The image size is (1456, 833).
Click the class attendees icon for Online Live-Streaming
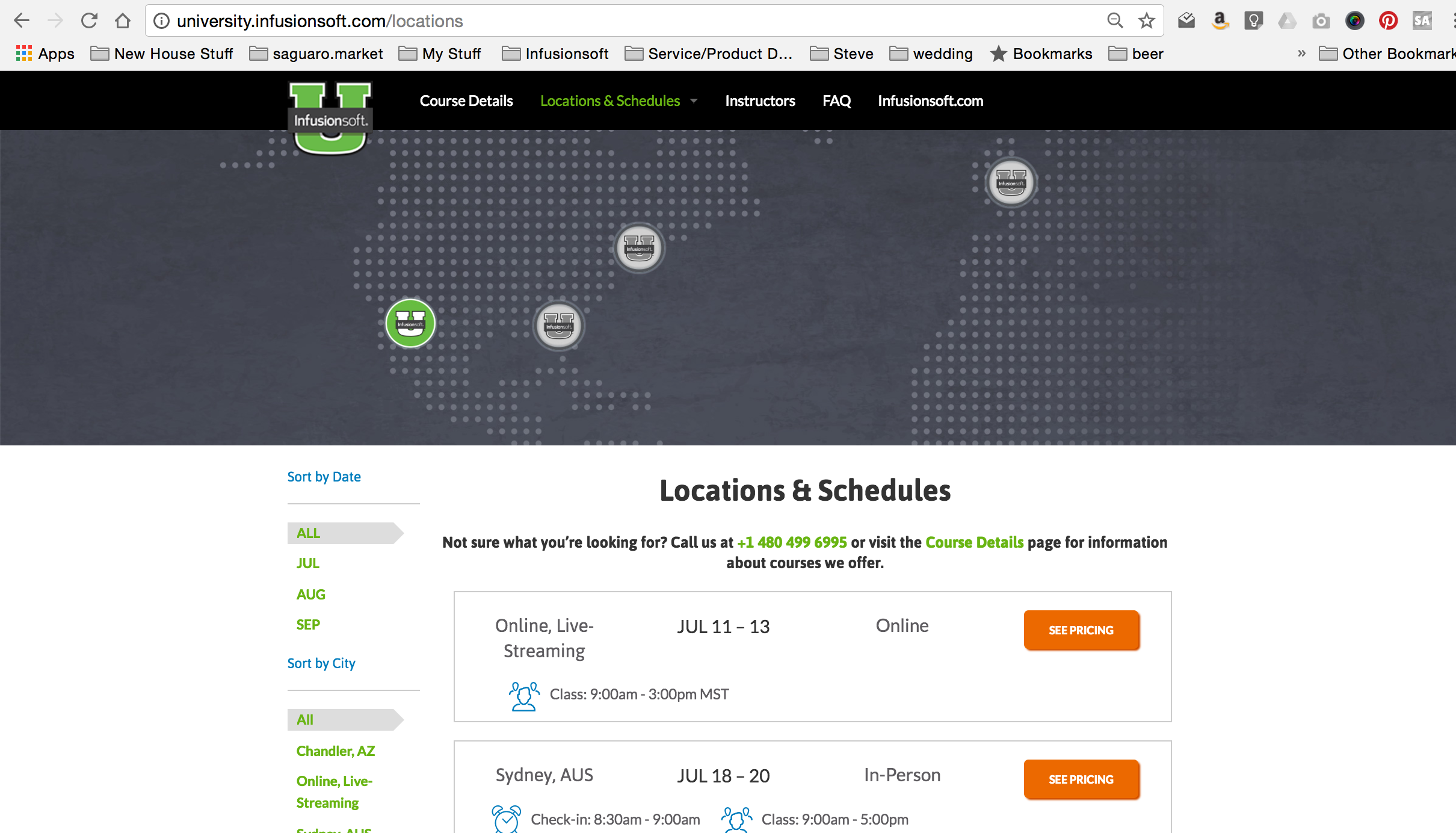[523, 695]
